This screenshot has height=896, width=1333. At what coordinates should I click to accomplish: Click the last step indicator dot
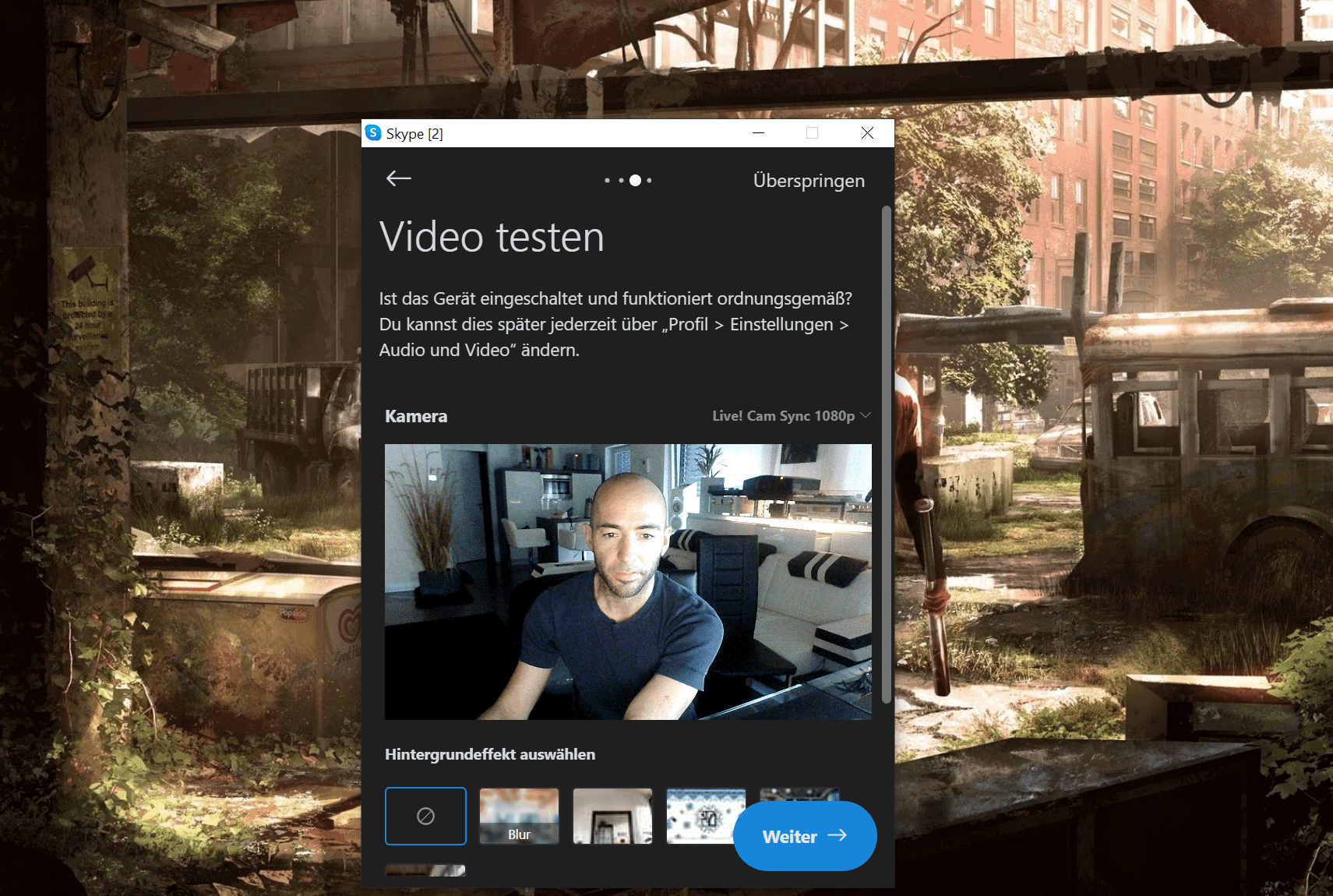pyautogui.click(x=649, y=181)
